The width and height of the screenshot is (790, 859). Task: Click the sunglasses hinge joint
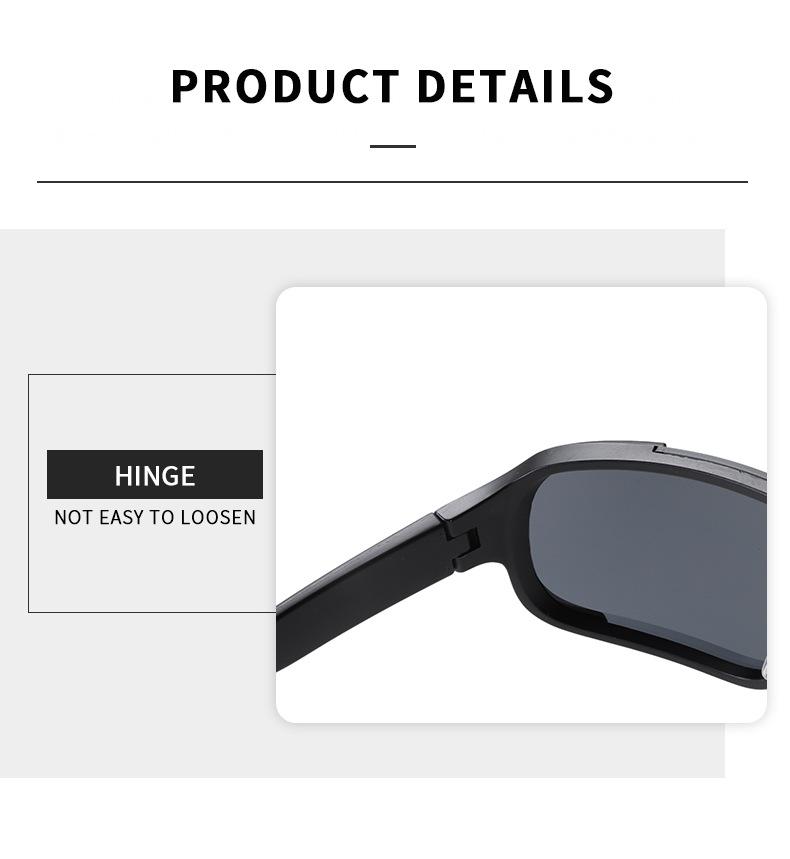tap(462, 542)
